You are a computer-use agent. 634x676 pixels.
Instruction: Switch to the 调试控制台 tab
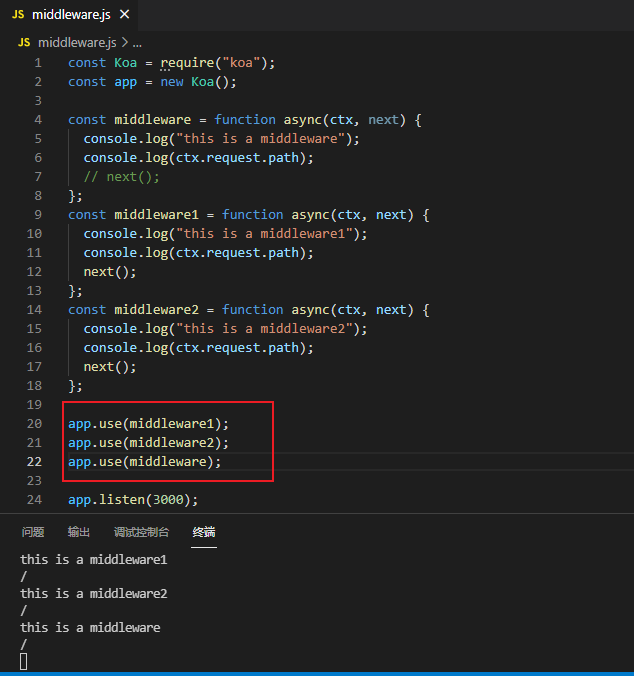(x=141, y=532)
